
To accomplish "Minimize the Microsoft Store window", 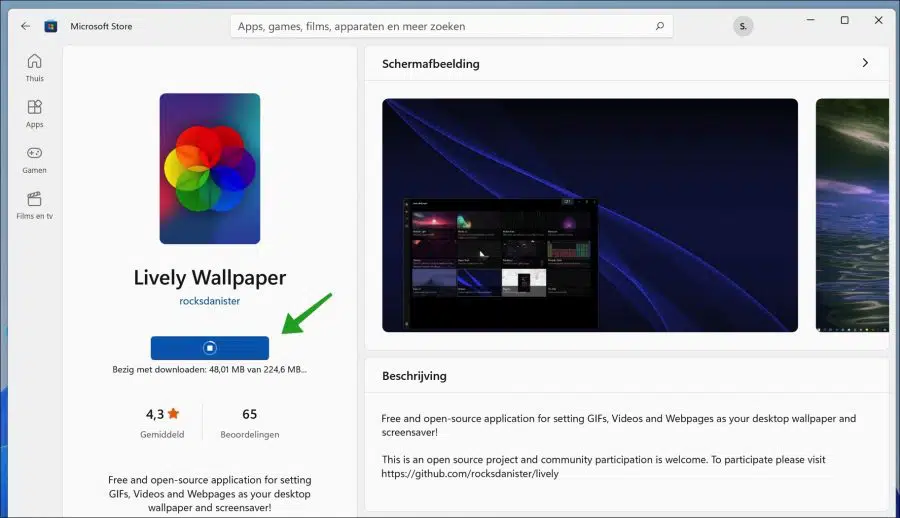I will [810, 20].
